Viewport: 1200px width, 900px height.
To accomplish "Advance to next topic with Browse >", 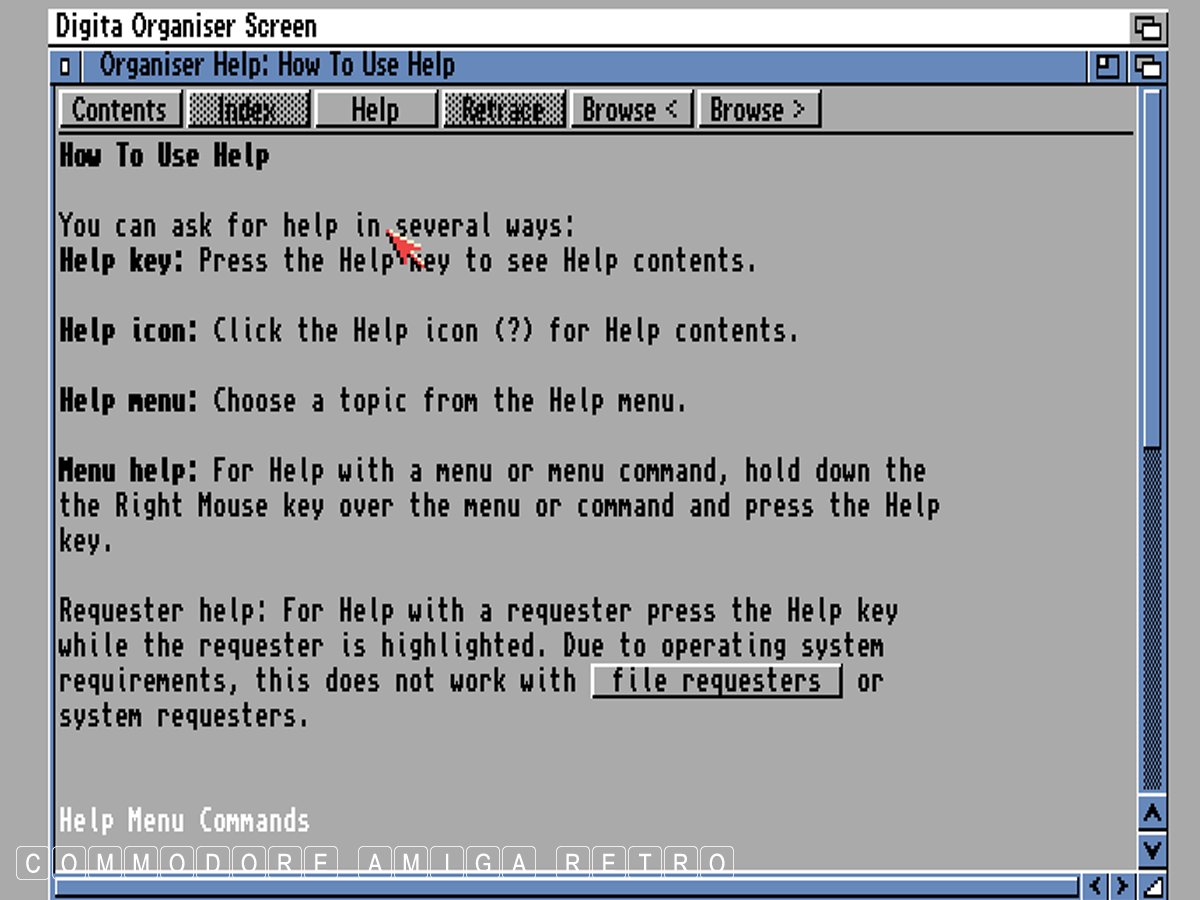I will [x=758, y=110].
